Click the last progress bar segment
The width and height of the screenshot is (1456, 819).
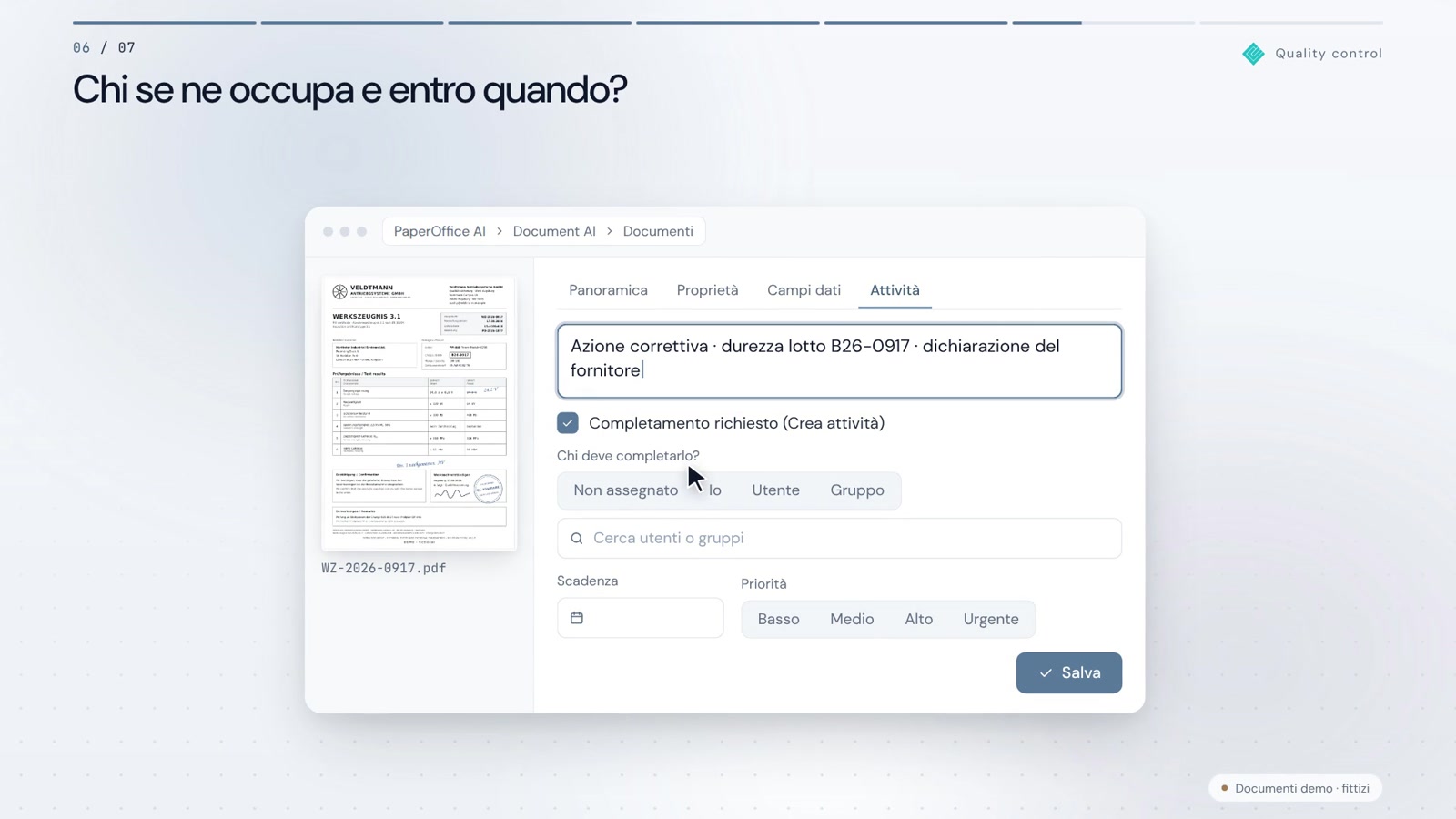[x=1291, y=22]
